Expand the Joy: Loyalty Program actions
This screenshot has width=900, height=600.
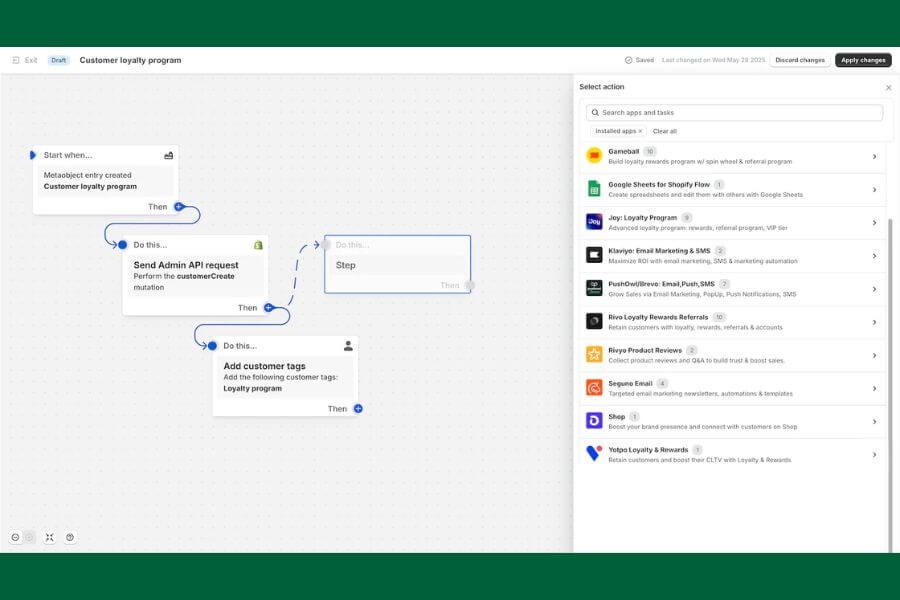point(874,223)
